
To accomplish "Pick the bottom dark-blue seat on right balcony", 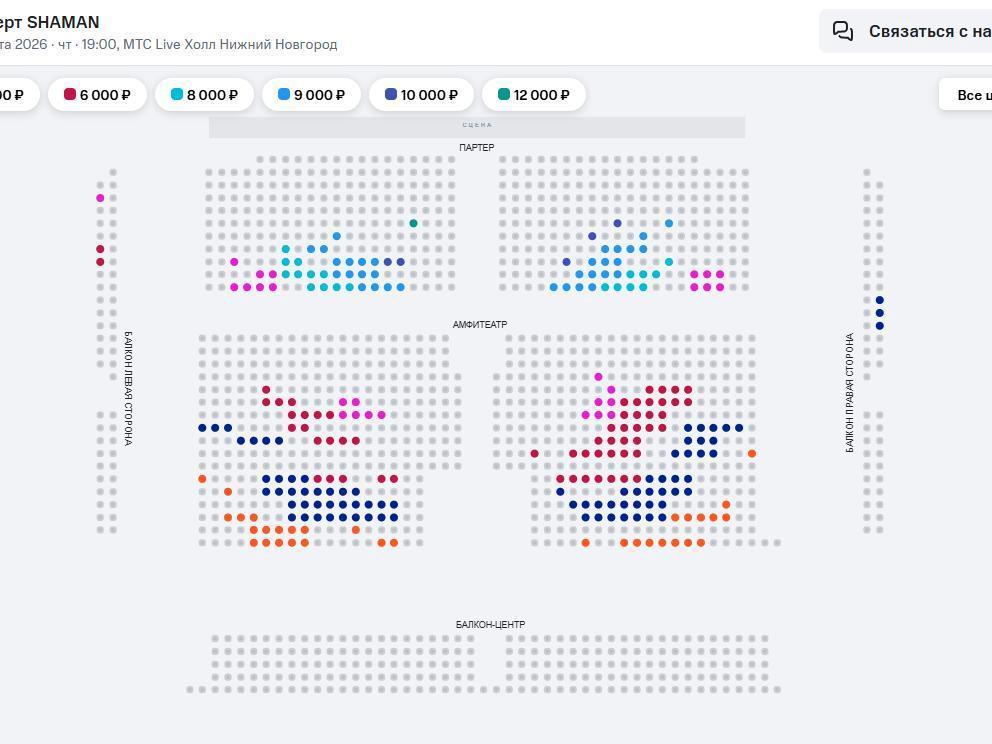I will point(880,326).
